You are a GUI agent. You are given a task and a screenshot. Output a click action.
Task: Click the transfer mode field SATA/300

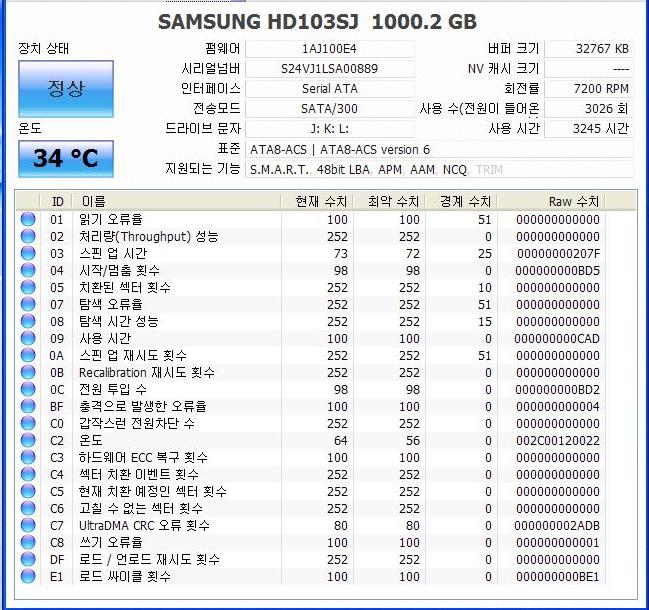click(329, 108)
